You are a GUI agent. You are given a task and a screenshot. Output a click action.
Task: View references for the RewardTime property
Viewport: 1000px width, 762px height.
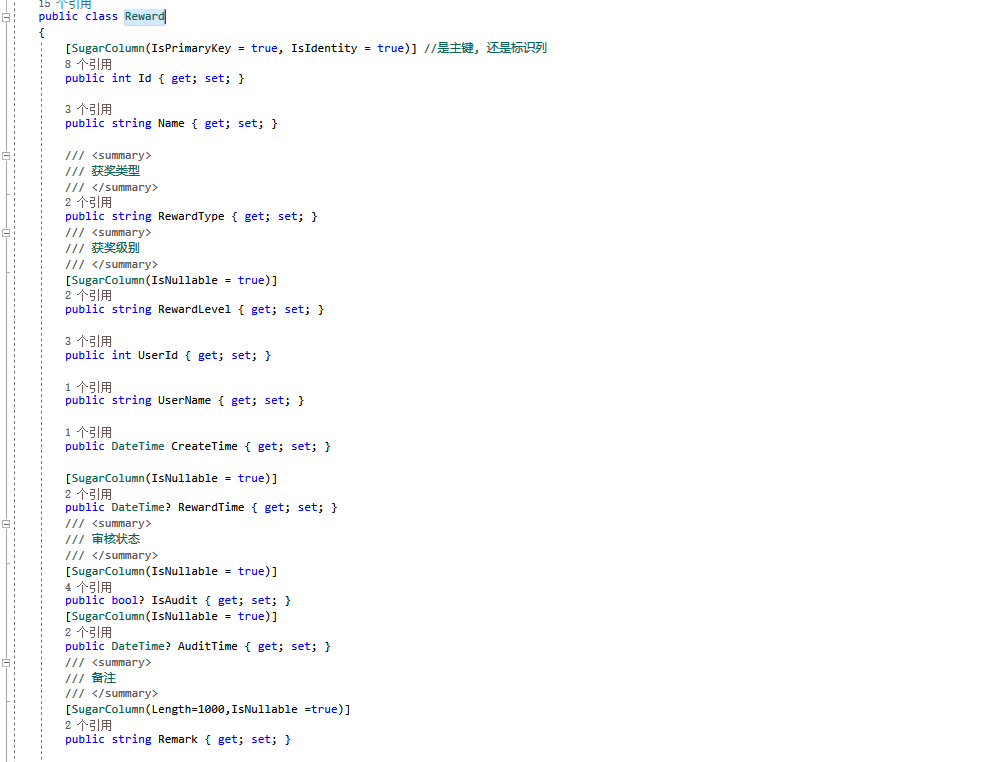[89, 492]
